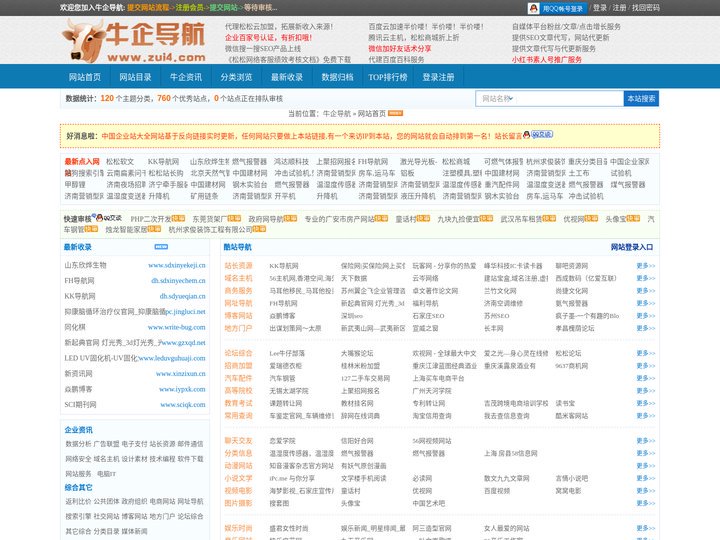Screen dimensions: 720x540
Task: Open the 聊天交友 category
Action: [x=238, y=441]
